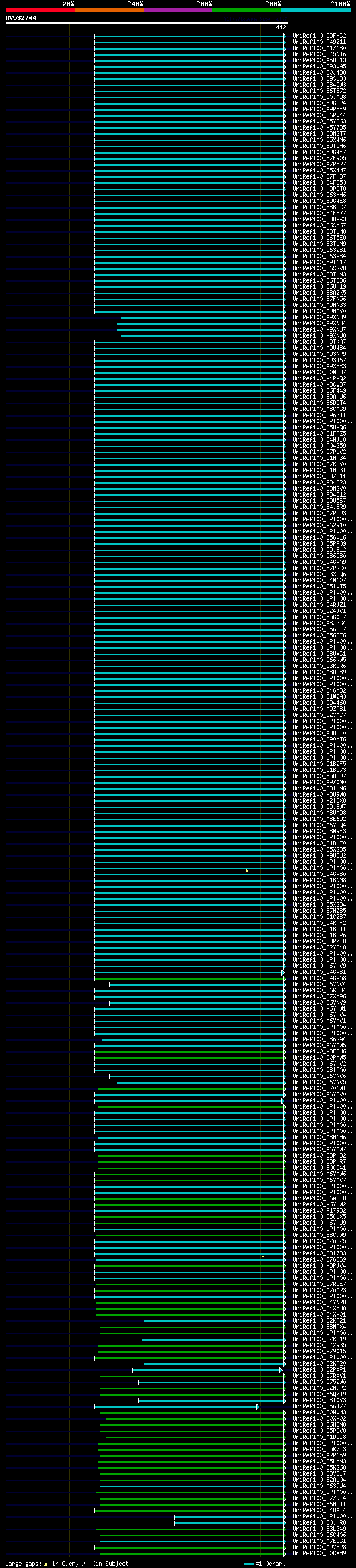
Task: Open hit UniRef100_Q2KT20
Action: (x=319, y=1364)
